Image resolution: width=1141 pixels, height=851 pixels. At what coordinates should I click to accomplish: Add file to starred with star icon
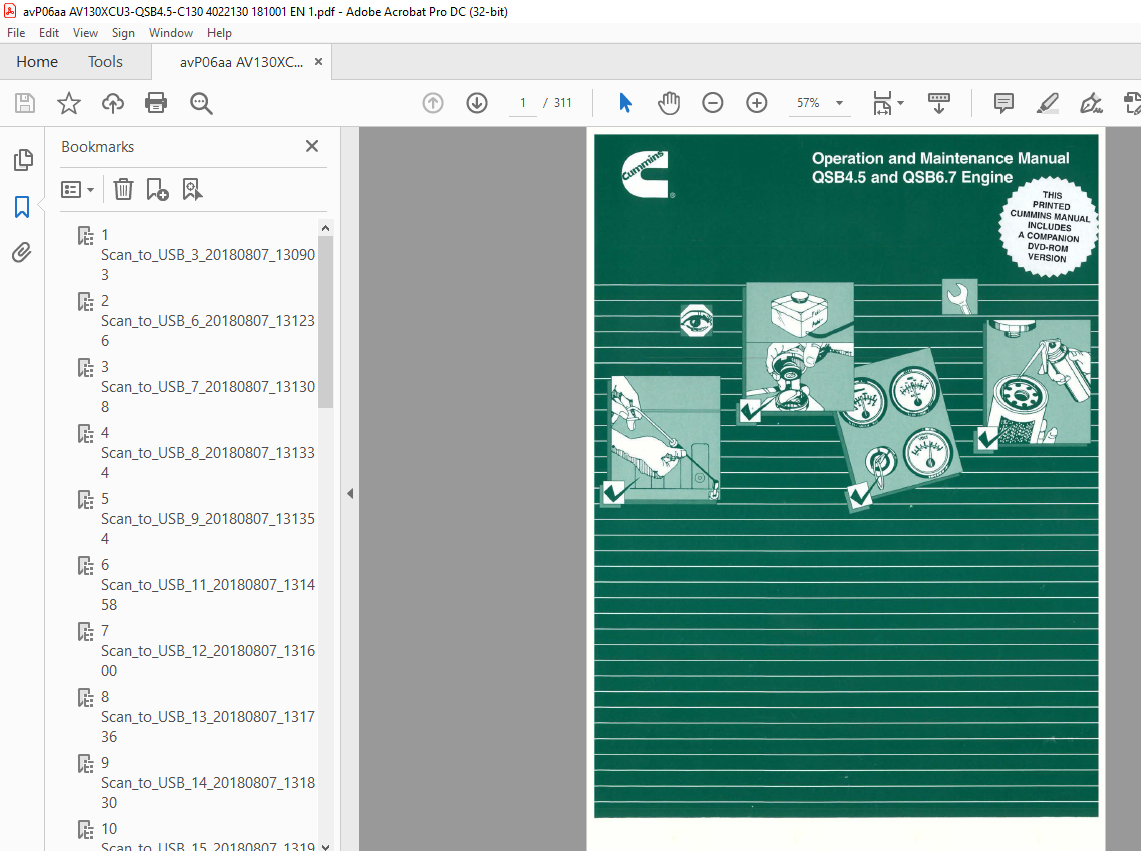pos(68,103)
